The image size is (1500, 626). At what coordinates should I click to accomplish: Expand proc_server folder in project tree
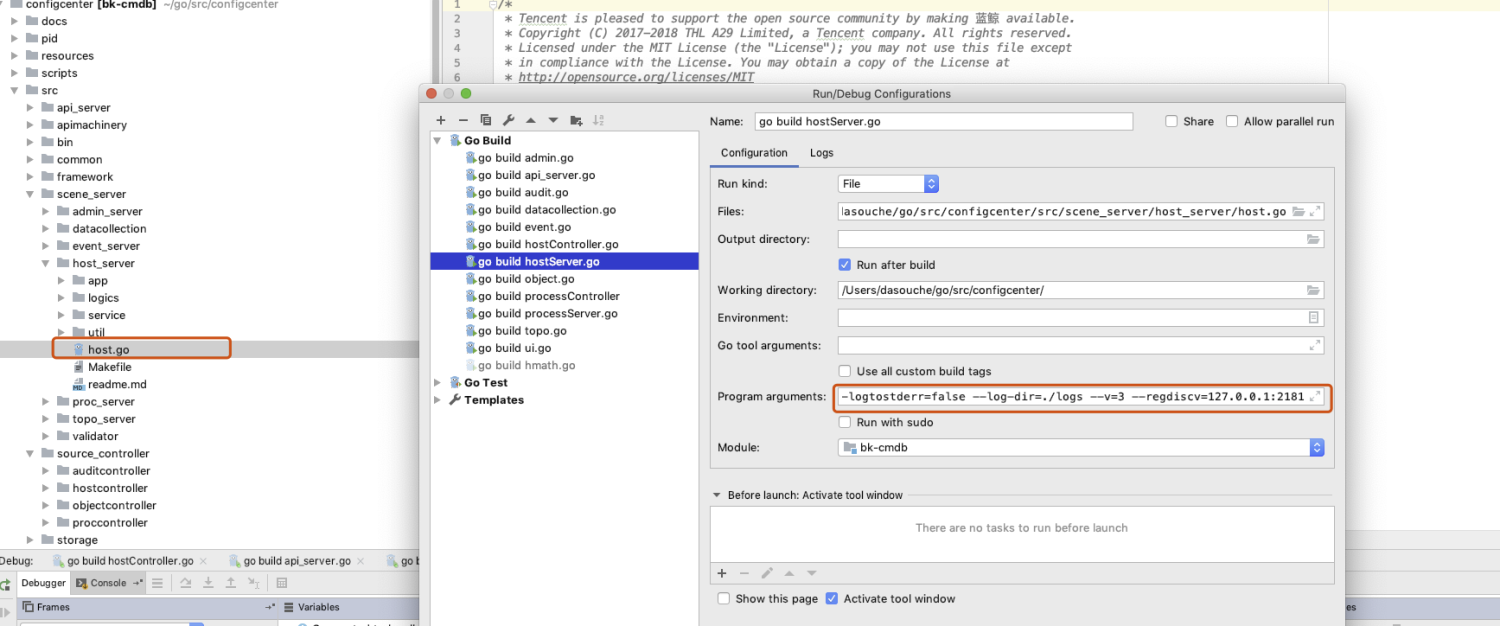coord(46,402)
